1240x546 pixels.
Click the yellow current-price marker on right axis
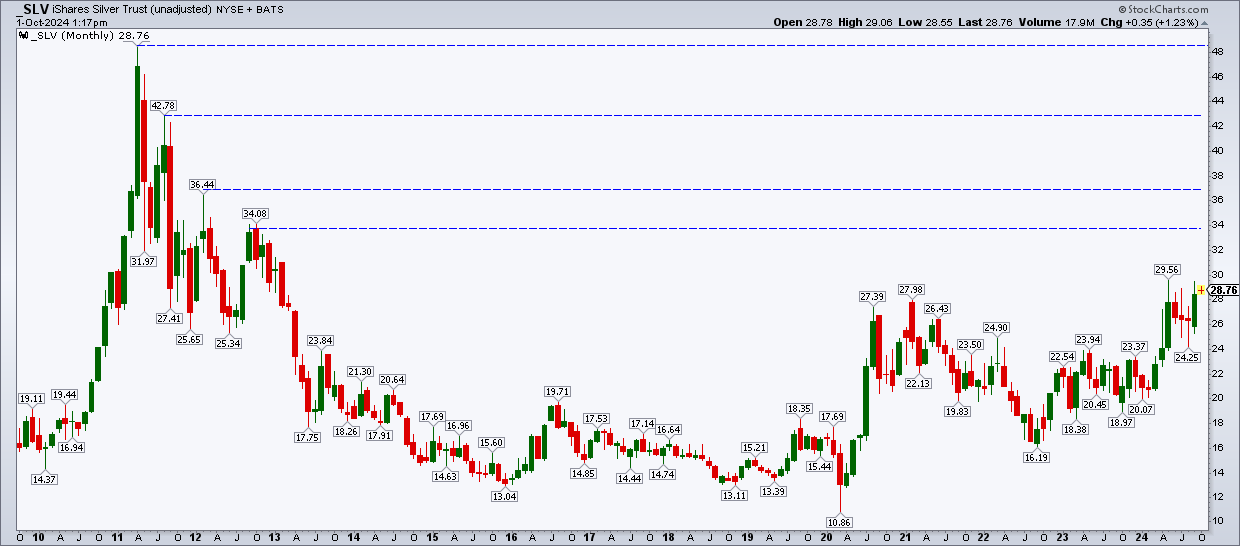[x=1202, y=289]
